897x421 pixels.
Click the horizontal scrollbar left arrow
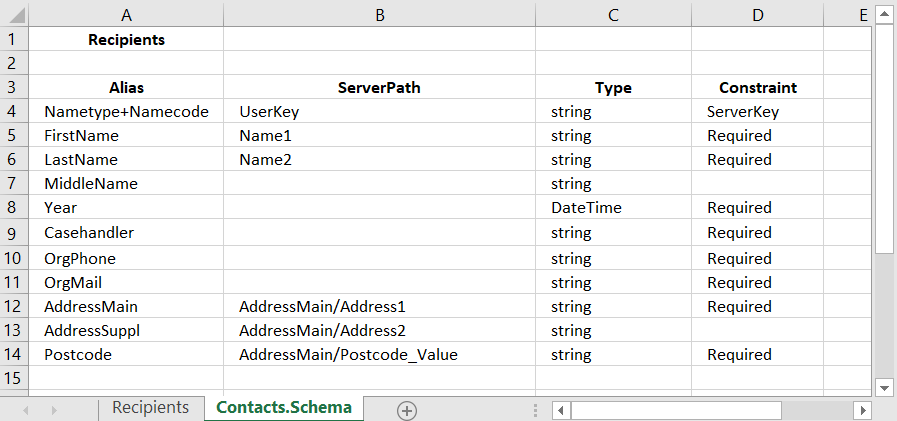coord(562,409)
